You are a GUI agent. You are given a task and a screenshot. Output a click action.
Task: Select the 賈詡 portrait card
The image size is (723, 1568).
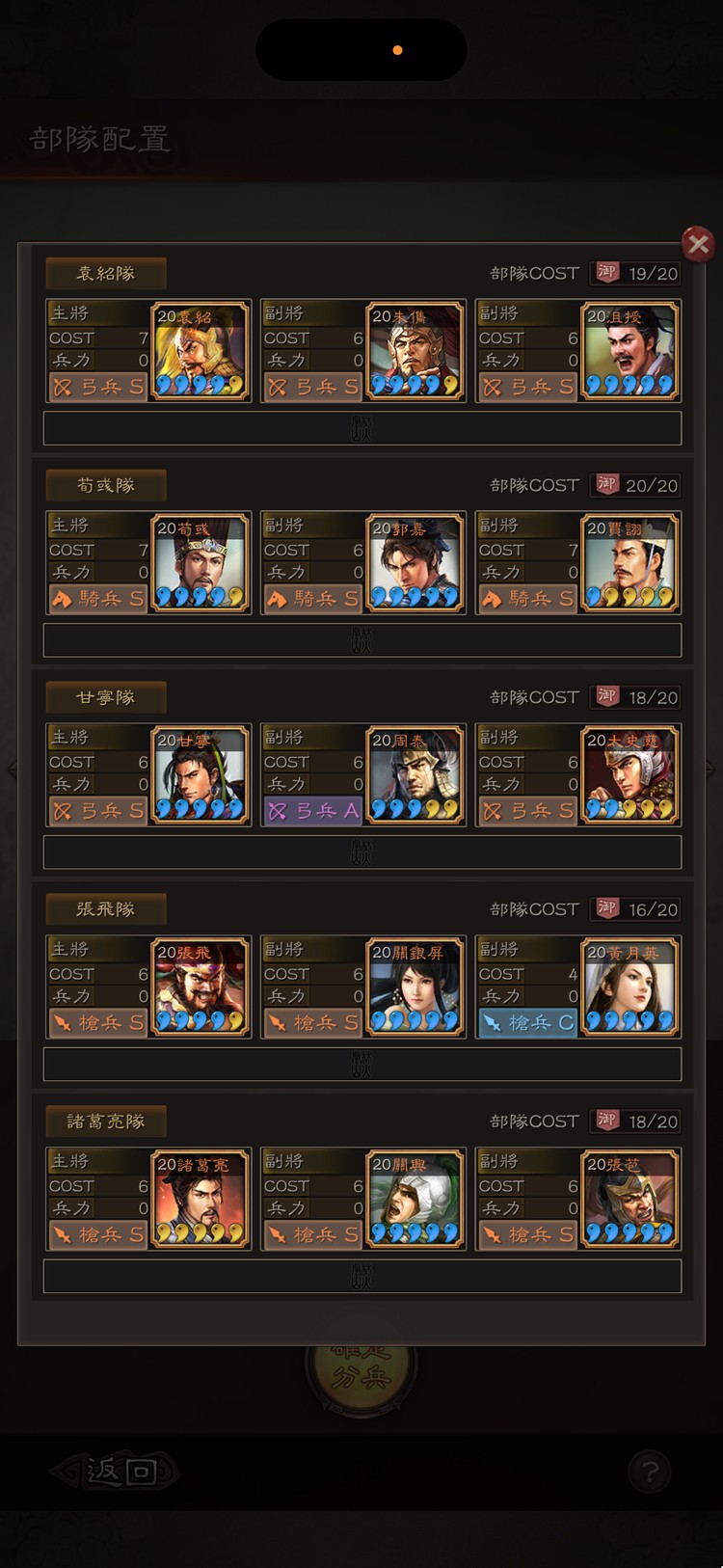point(629,563)
